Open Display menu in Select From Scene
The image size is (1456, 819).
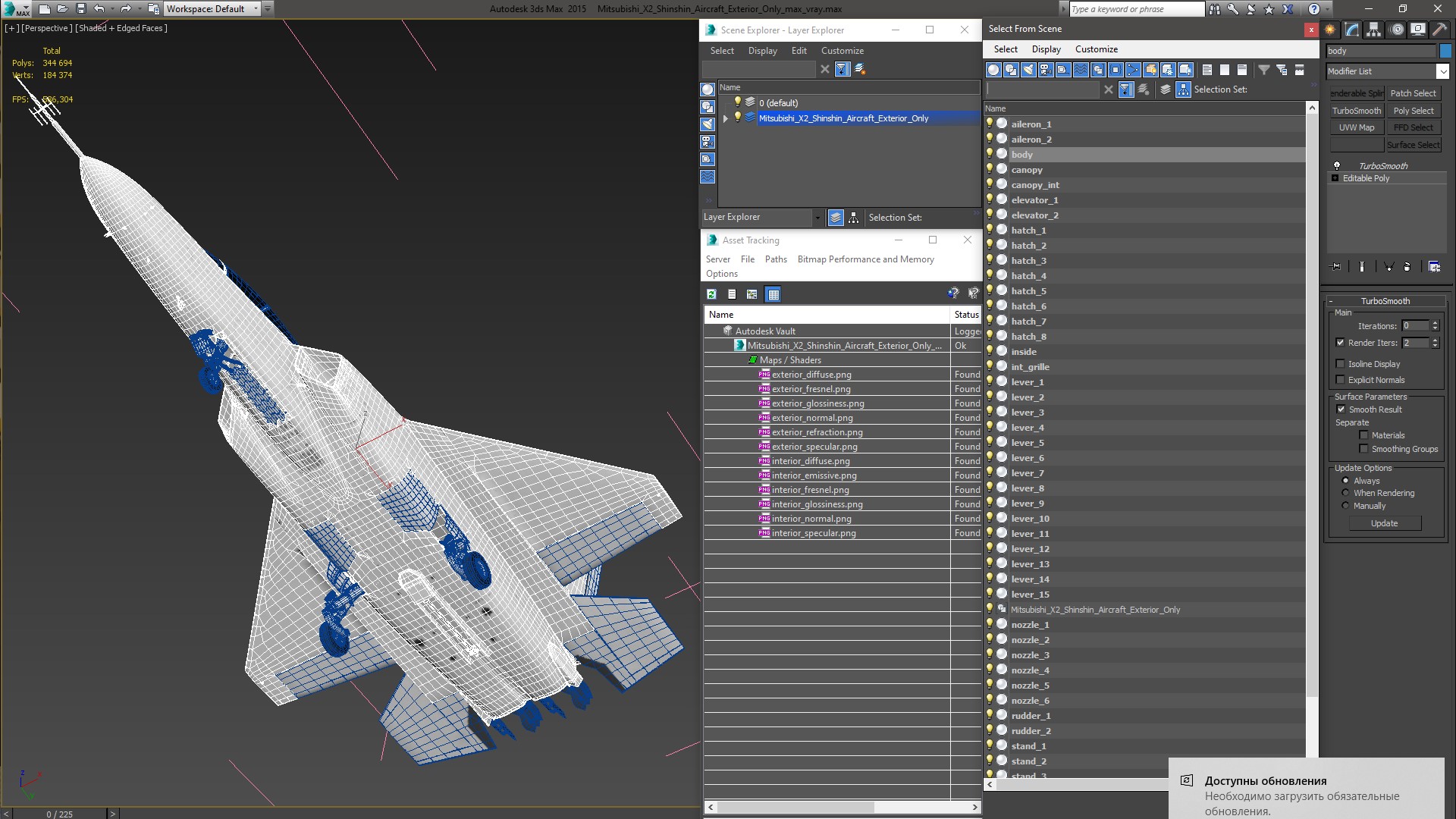point(1046,49)
